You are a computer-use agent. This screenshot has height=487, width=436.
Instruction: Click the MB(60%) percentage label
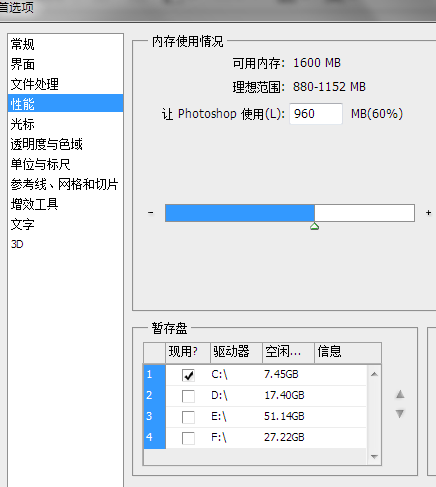tap(377, 114)
